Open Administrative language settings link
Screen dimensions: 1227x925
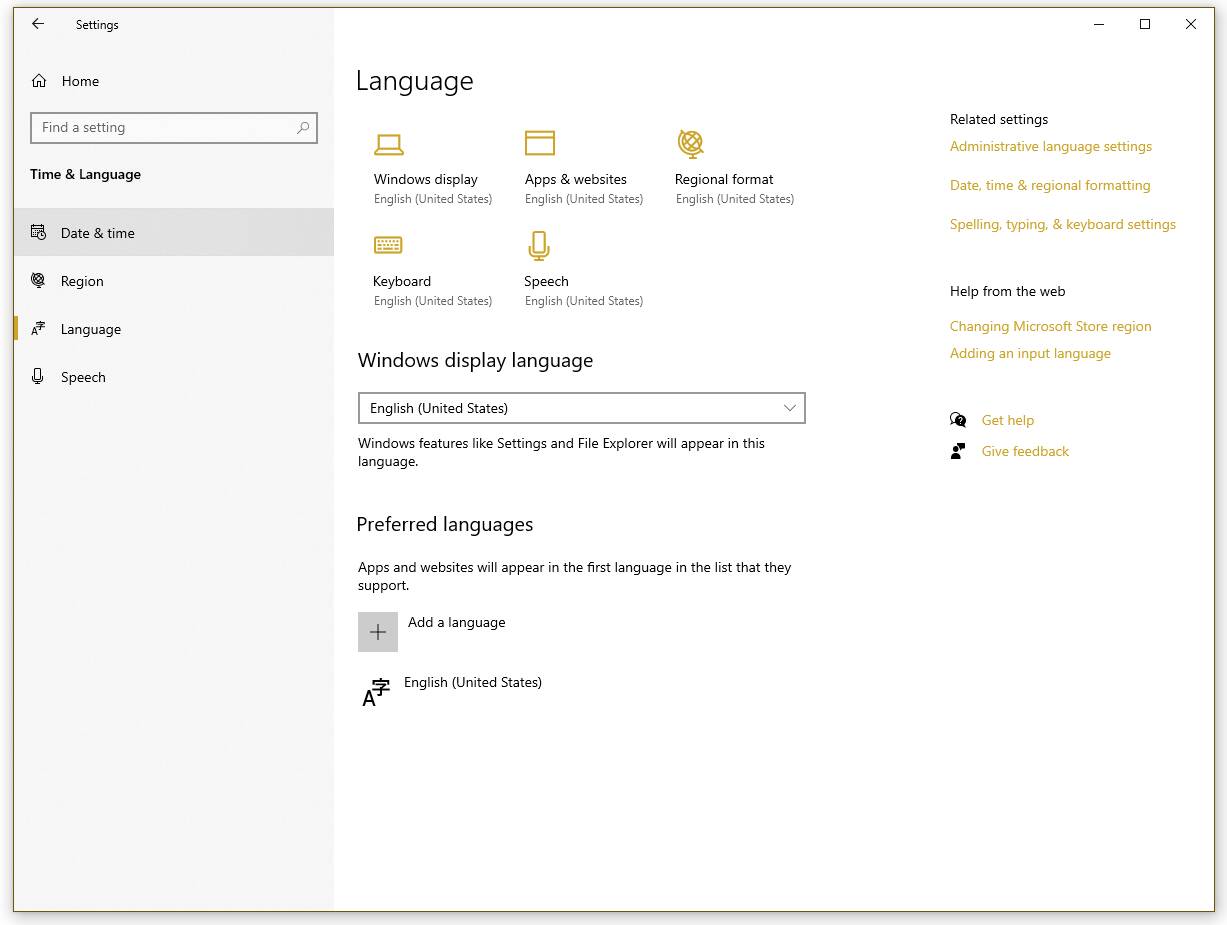[x=1050, y=146]
